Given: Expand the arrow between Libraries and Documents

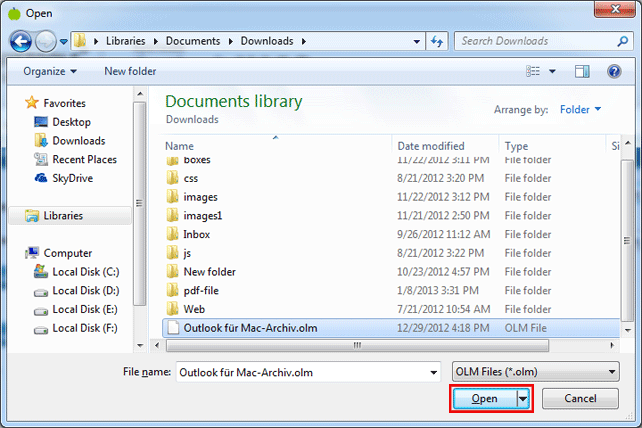Looking at the screenshot, I should (x=156, y=41).
